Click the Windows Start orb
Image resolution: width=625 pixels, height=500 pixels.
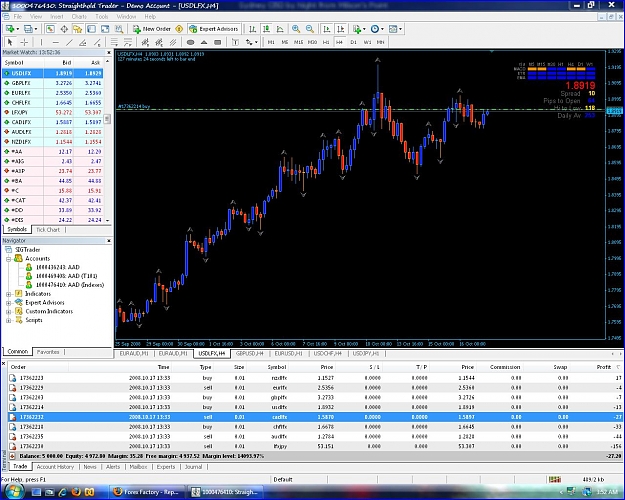point(14,491)
